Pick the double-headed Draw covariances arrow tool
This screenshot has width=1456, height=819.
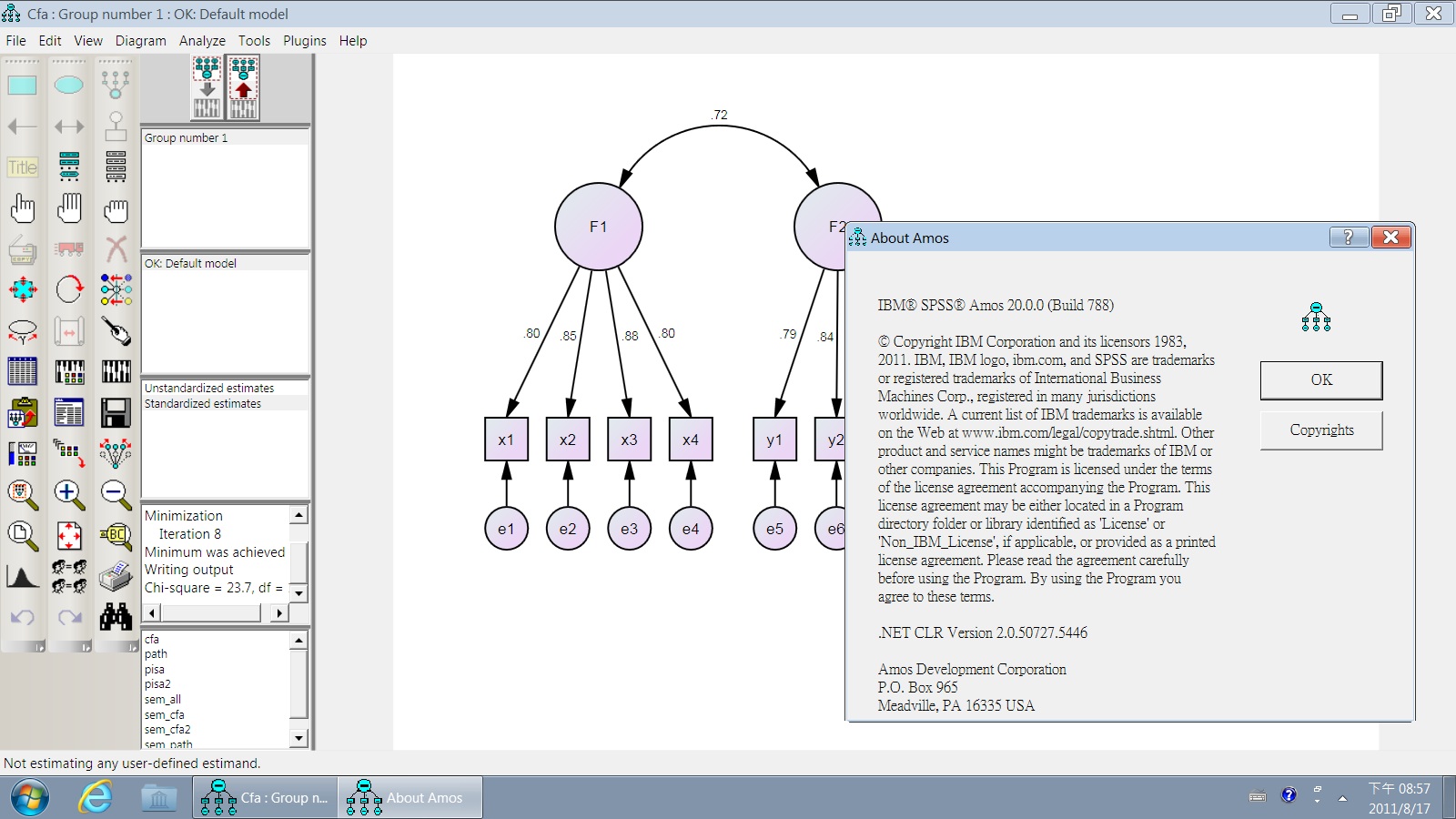pyautogui.click(x=69, y=126)
